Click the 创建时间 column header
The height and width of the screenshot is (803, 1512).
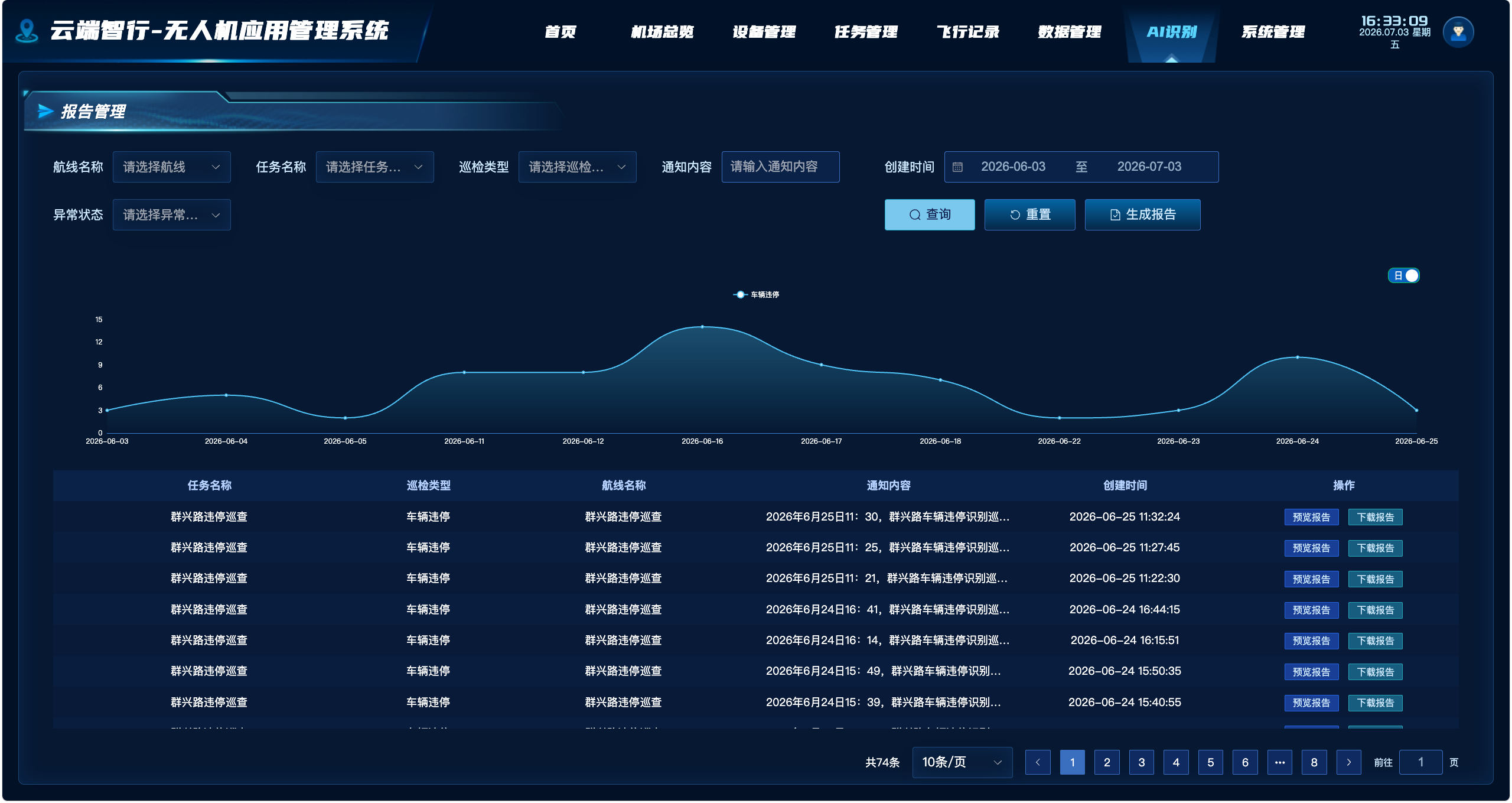(1125, 486)
